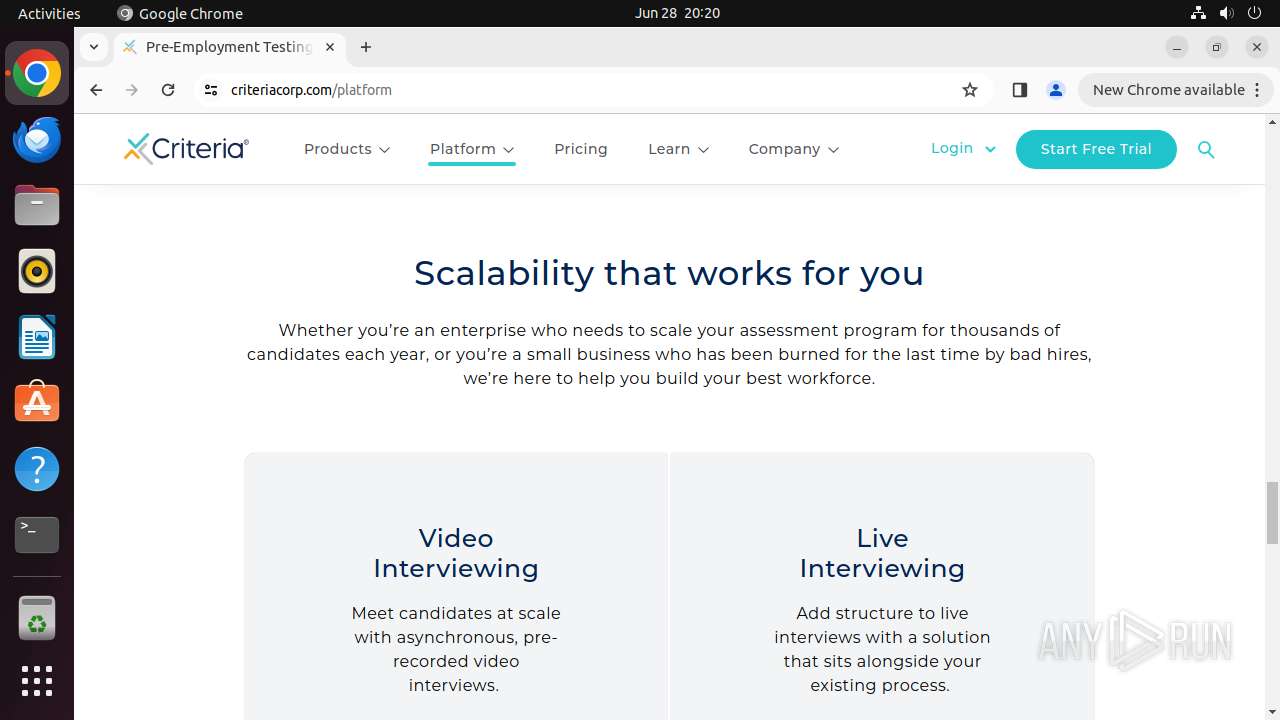Go back with the browser back arrow
This screenshot has width=1280, height=720.
pyautogui.click(x=96, y=90)
